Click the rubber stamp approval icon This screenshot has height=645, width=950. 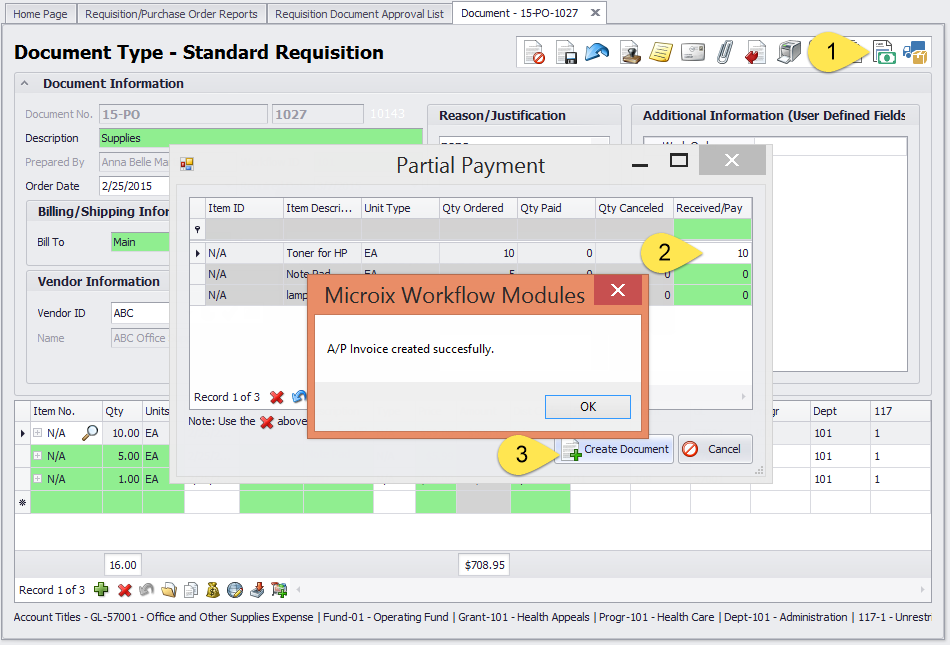[x=630, y=53]
